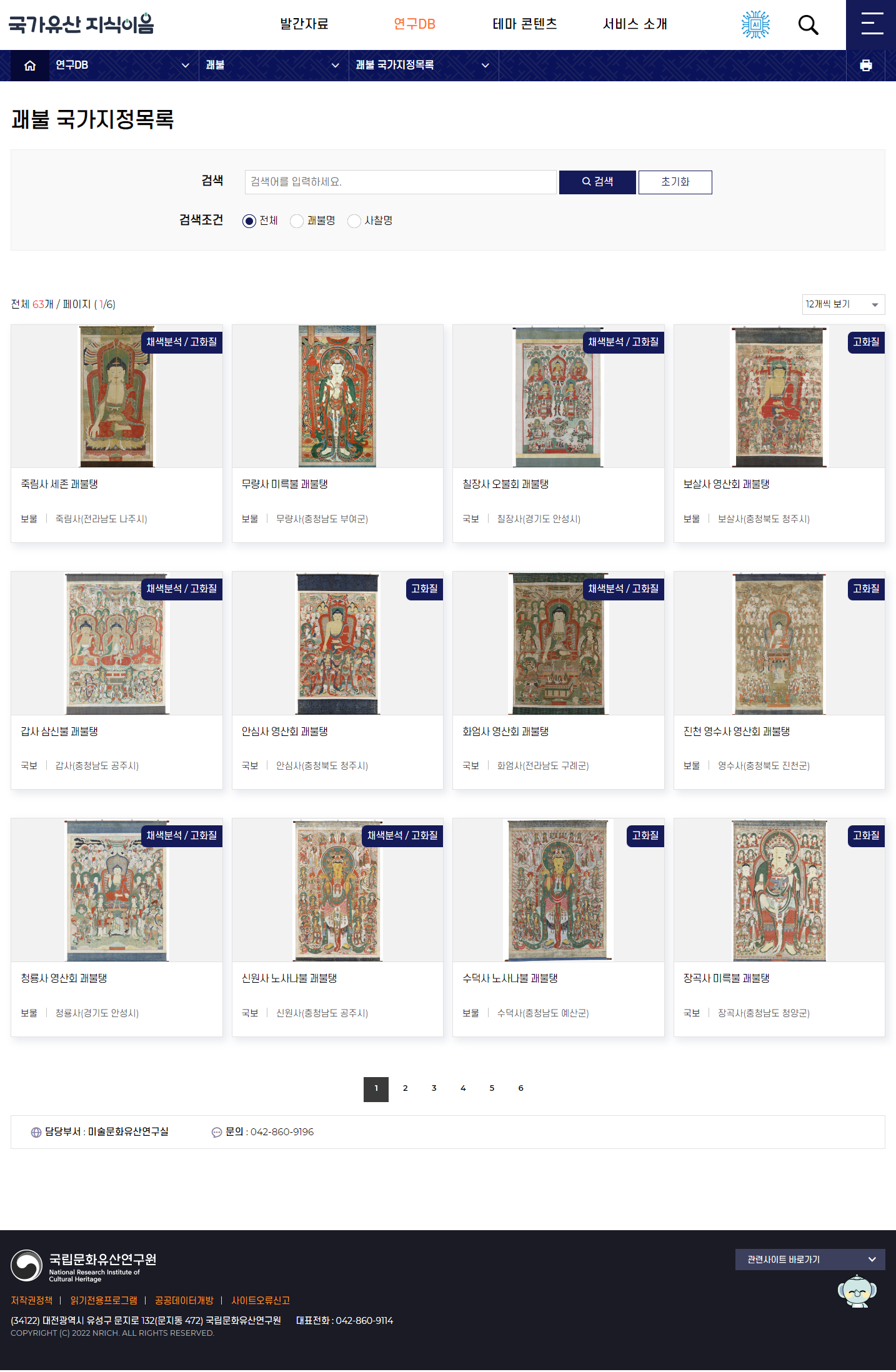
Task: Open the 테마 콘텐츠 menu
Action: pos(525,24)
